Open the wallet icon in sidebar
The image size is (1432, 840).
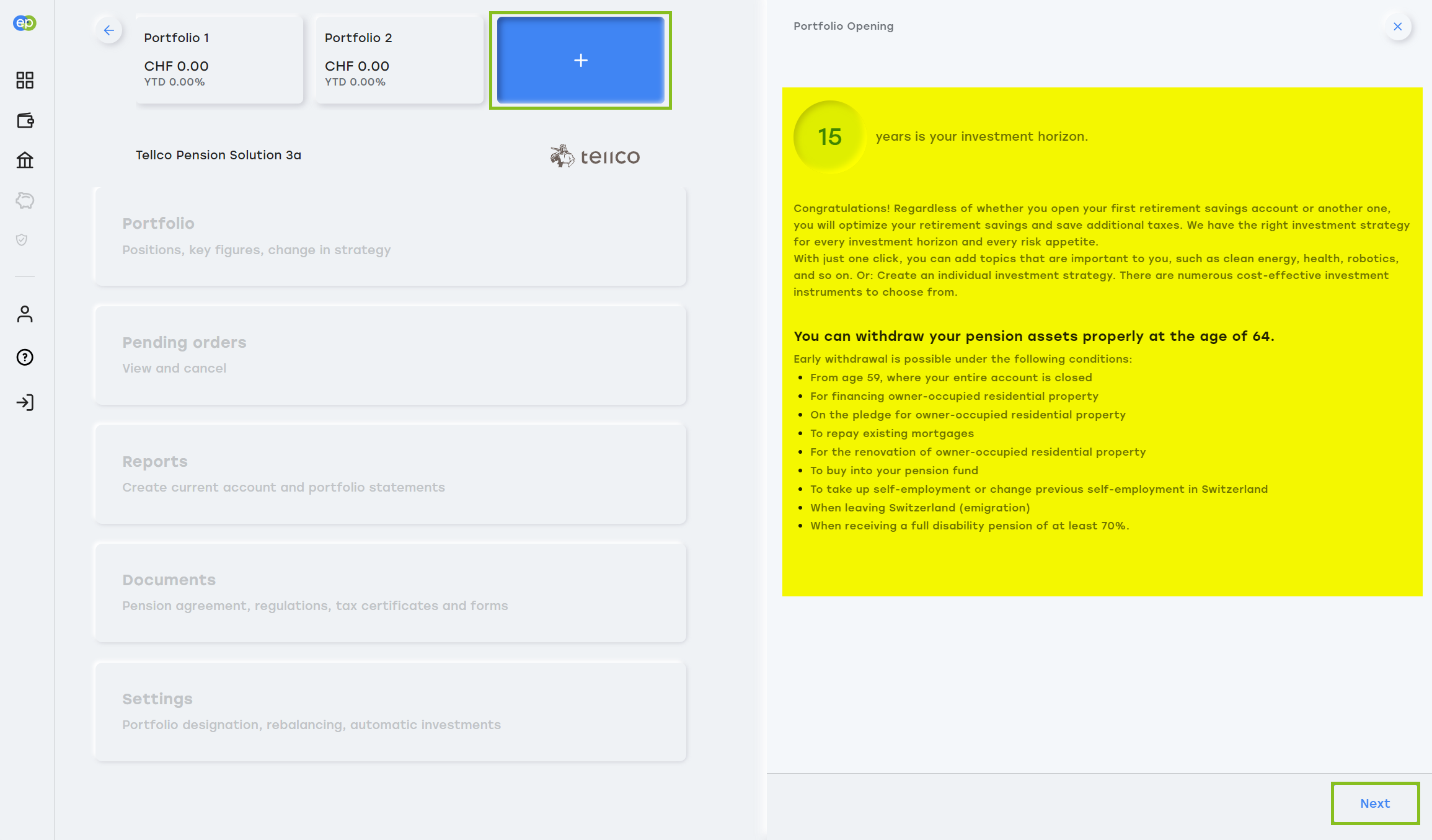(x=25, y=120)
